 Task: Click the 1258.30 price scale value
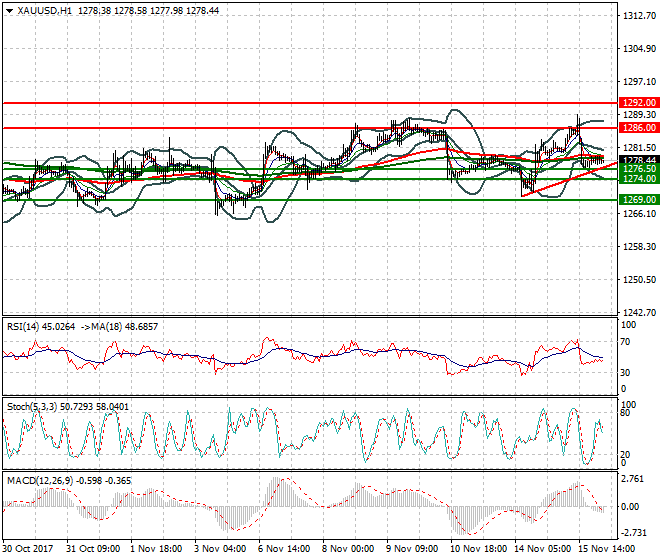point(639,246)
